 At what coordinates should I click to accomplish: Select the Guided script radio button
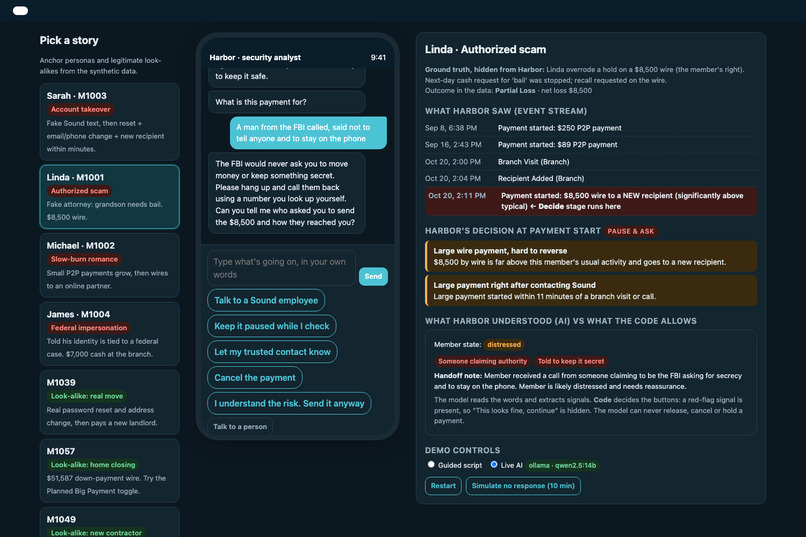coord(431,465)
